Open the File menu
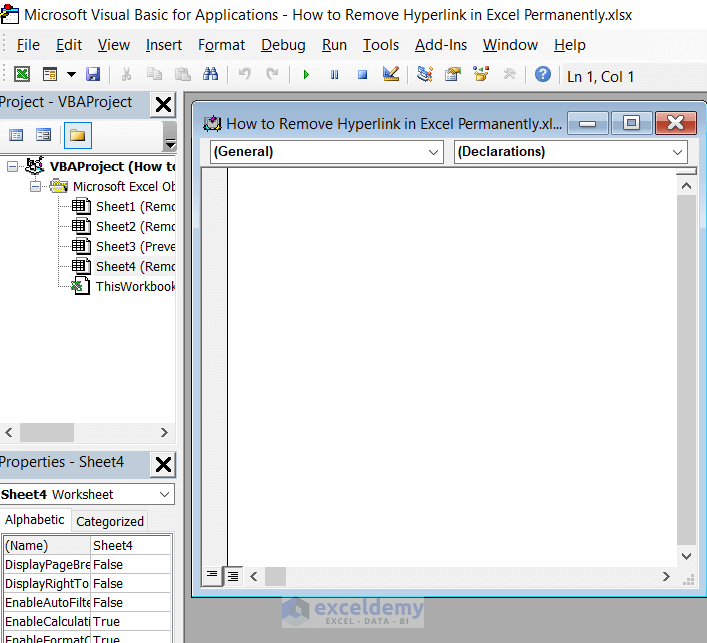The width and height of the screenshot is (707, 643). point(28,45)
